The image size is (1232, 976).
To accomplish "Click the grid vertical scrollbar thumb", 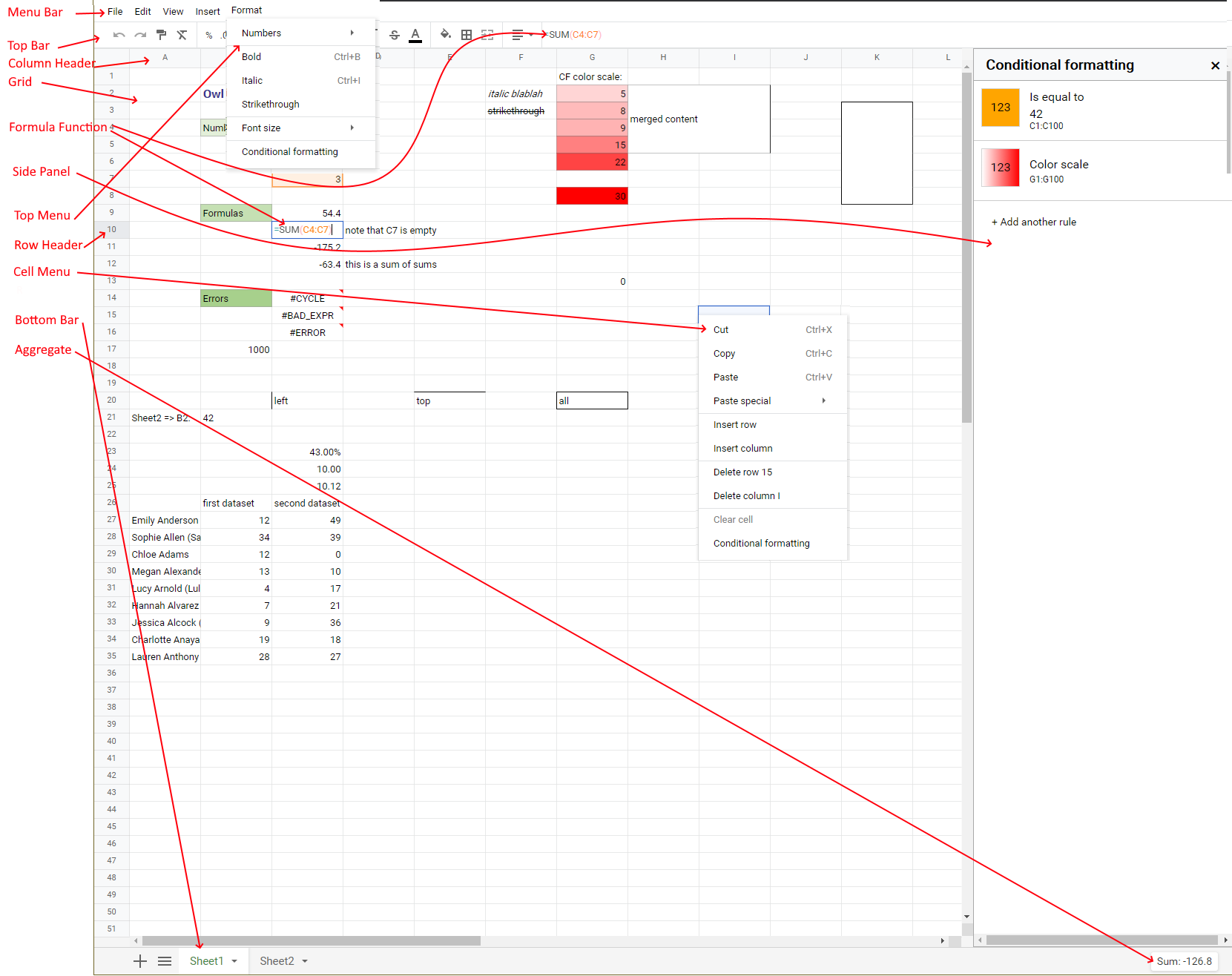I will (966, 248).
